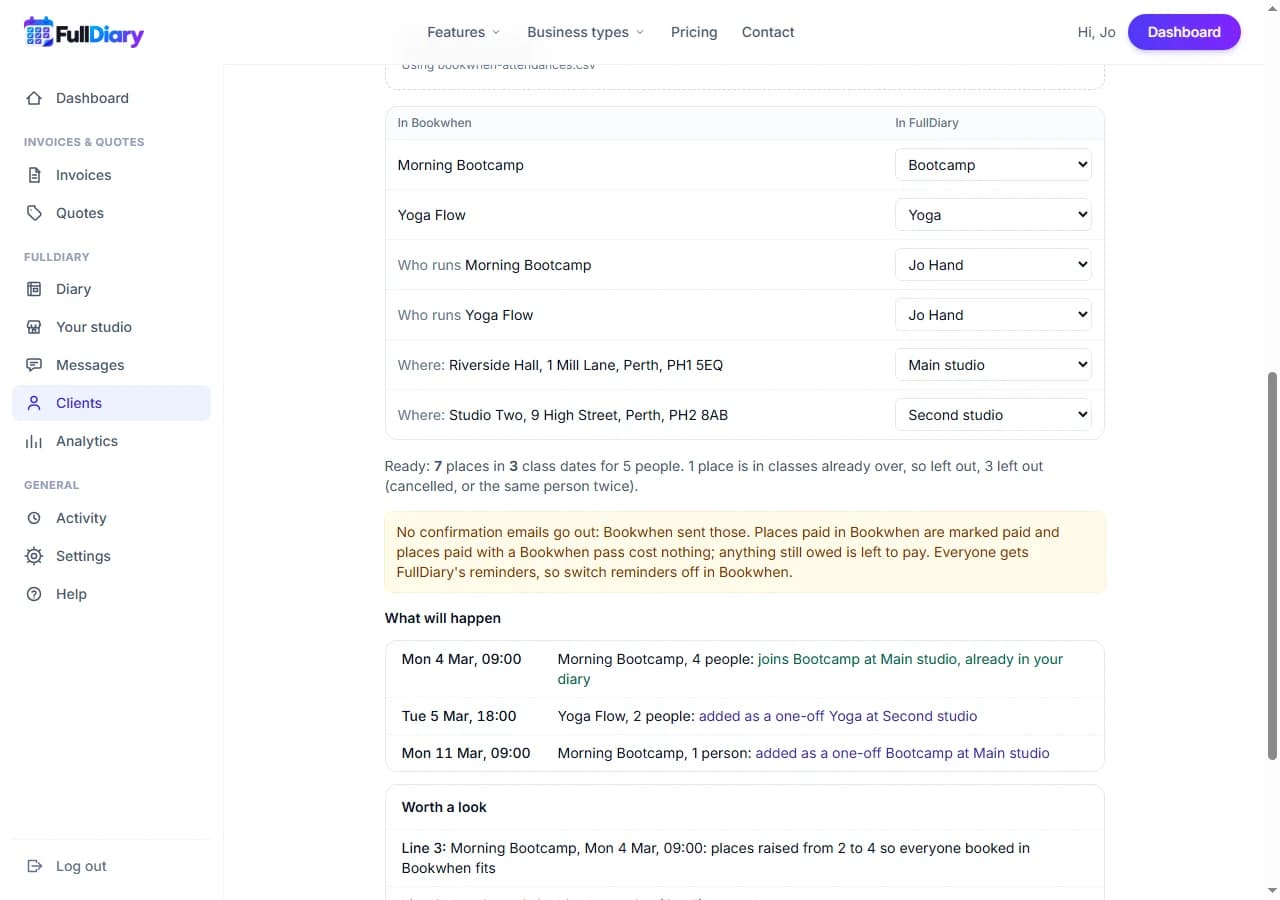Open the Riverside Hall location dropdown

pos(993,365)
